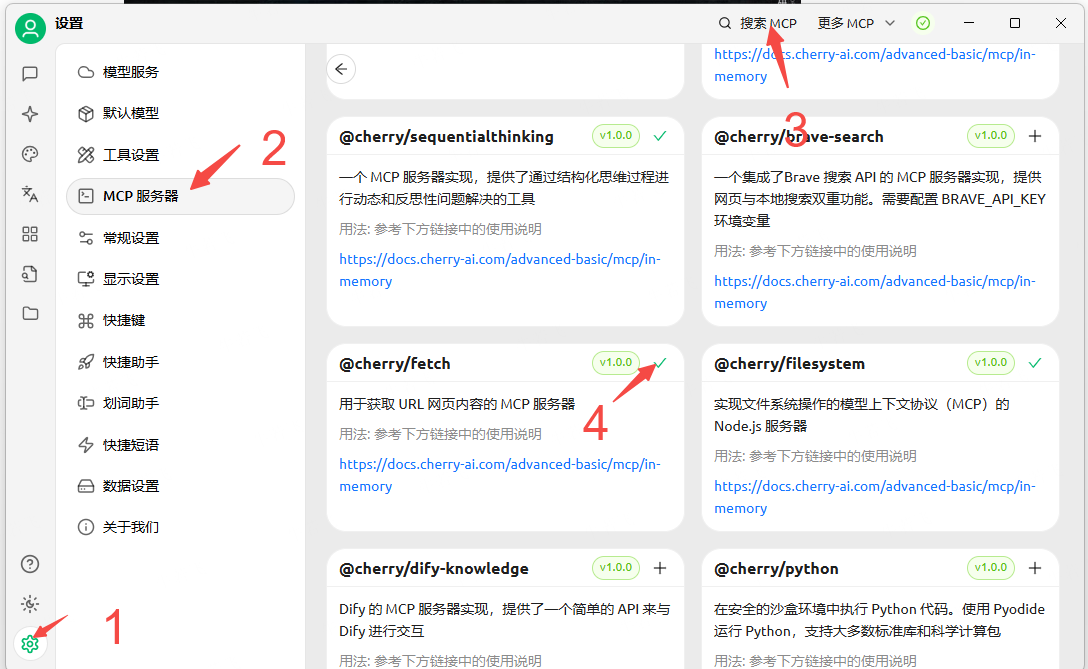The width and height of the screenshot is (1088, 669).
Task: Click v1.0.0 badge on brave-search card
Action: pyautogui.click(x=991, y=136)
